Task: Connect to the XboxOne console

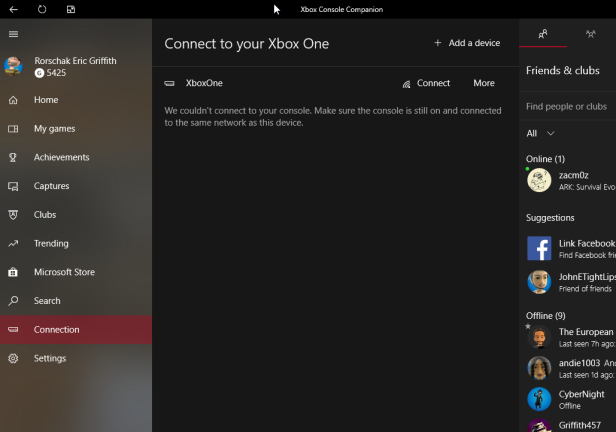Action: tap(426, 83)
